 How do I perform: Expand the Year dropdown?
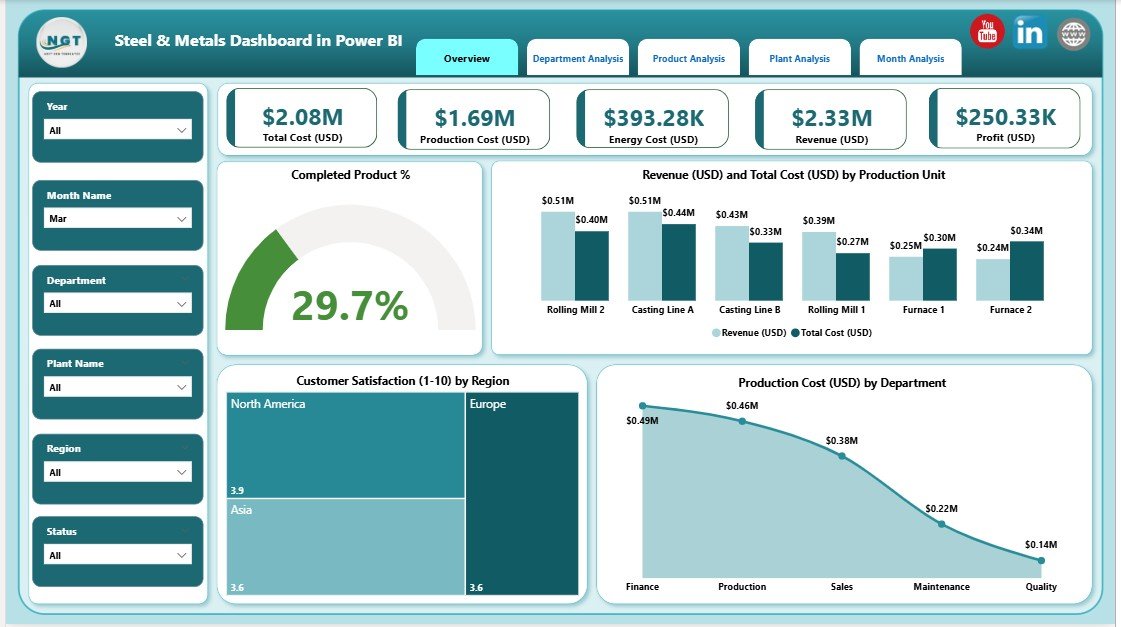pyautogui.click(x=118, y=130)
